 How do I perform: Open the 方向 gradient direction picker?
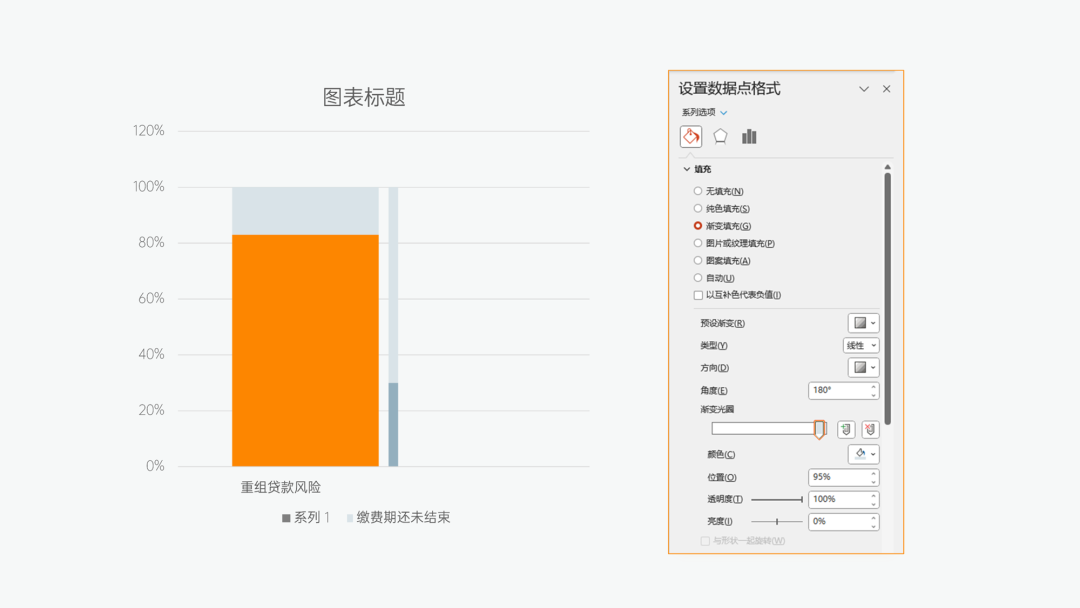[866, 367]
